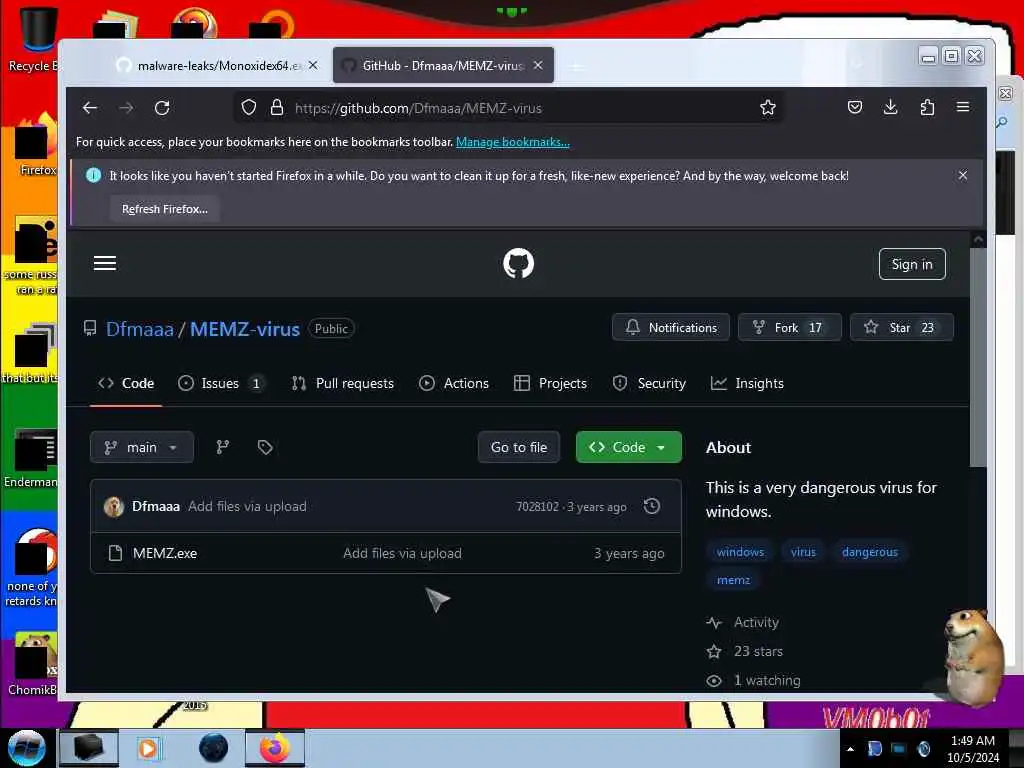The image size is (1024, 768).
Task: Open the MEMZ-virus repository name link
Action: coord(245,329)
